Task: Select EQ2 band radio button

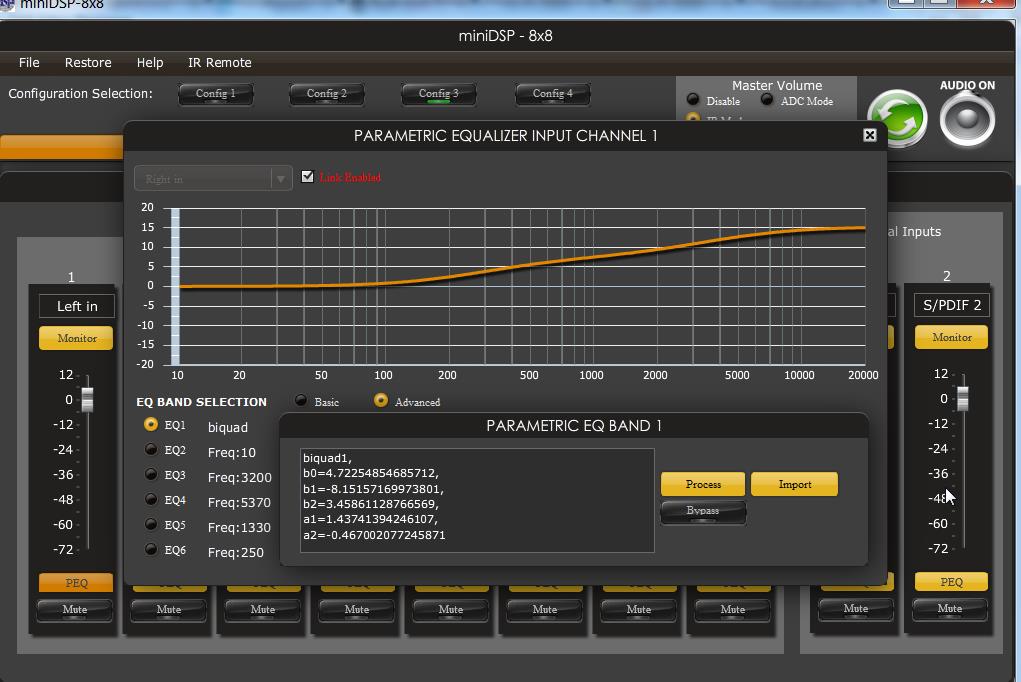Action: (150, 449)
